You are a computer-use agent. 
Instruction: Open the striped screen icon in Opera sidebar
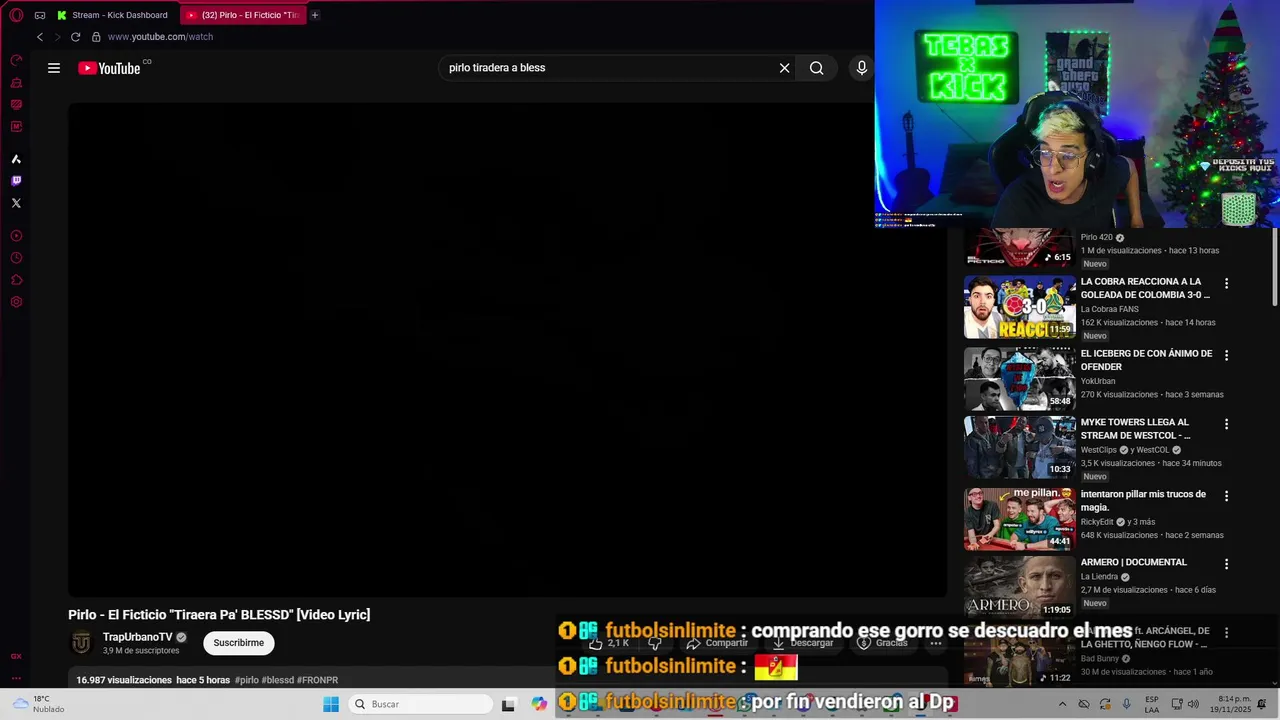[x=16, y=104]
